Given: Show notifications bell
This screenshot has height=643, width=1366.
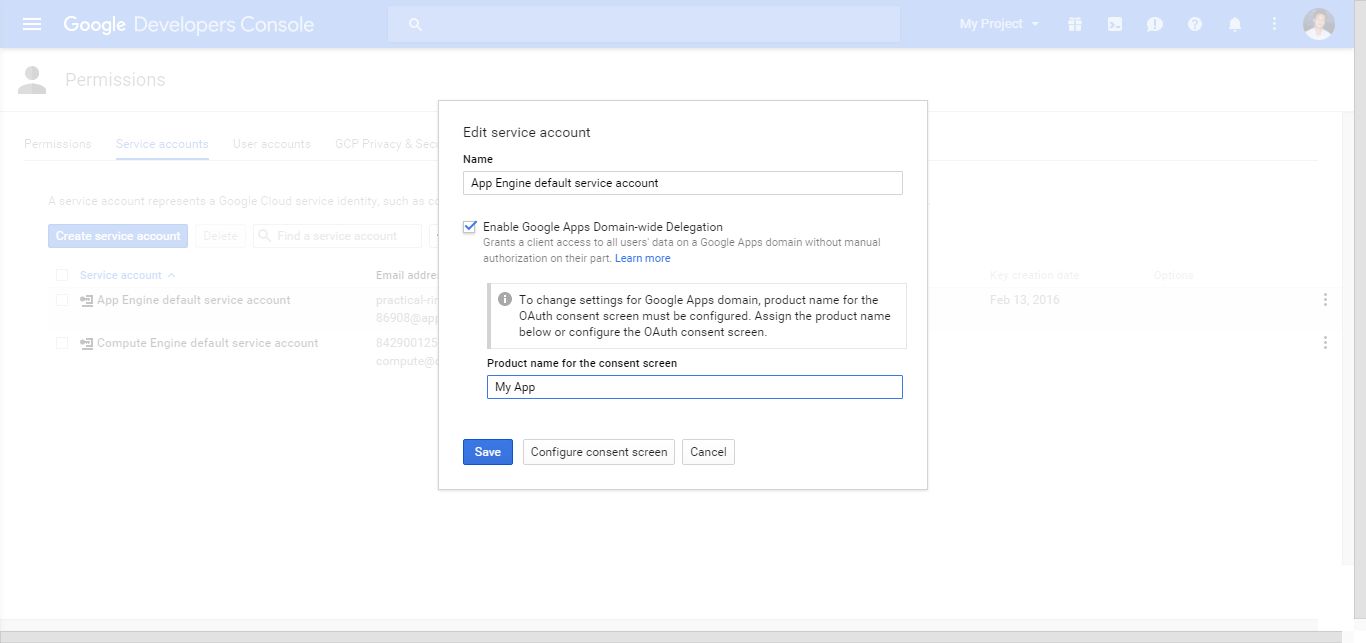Looking at the screenshot, I should (1235, 24).
